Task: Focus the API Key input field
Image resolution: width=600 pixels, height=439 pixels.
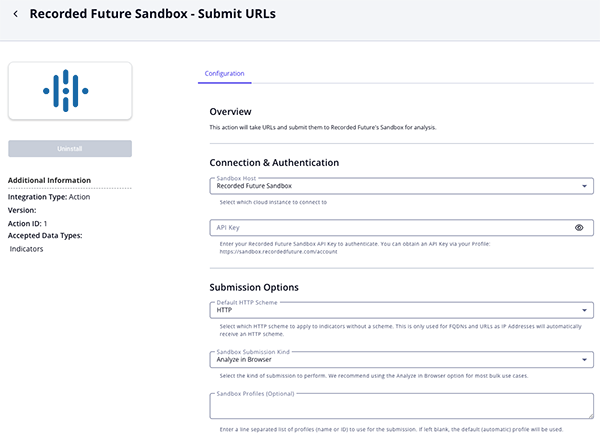Action: tap(401, 228)
